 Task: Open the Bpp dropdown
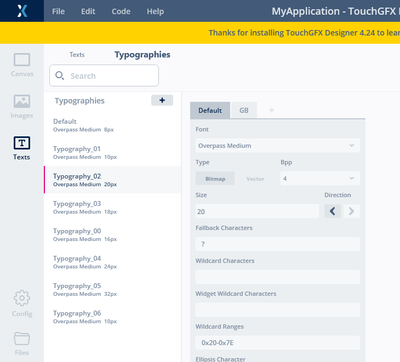tap(320, 178)
